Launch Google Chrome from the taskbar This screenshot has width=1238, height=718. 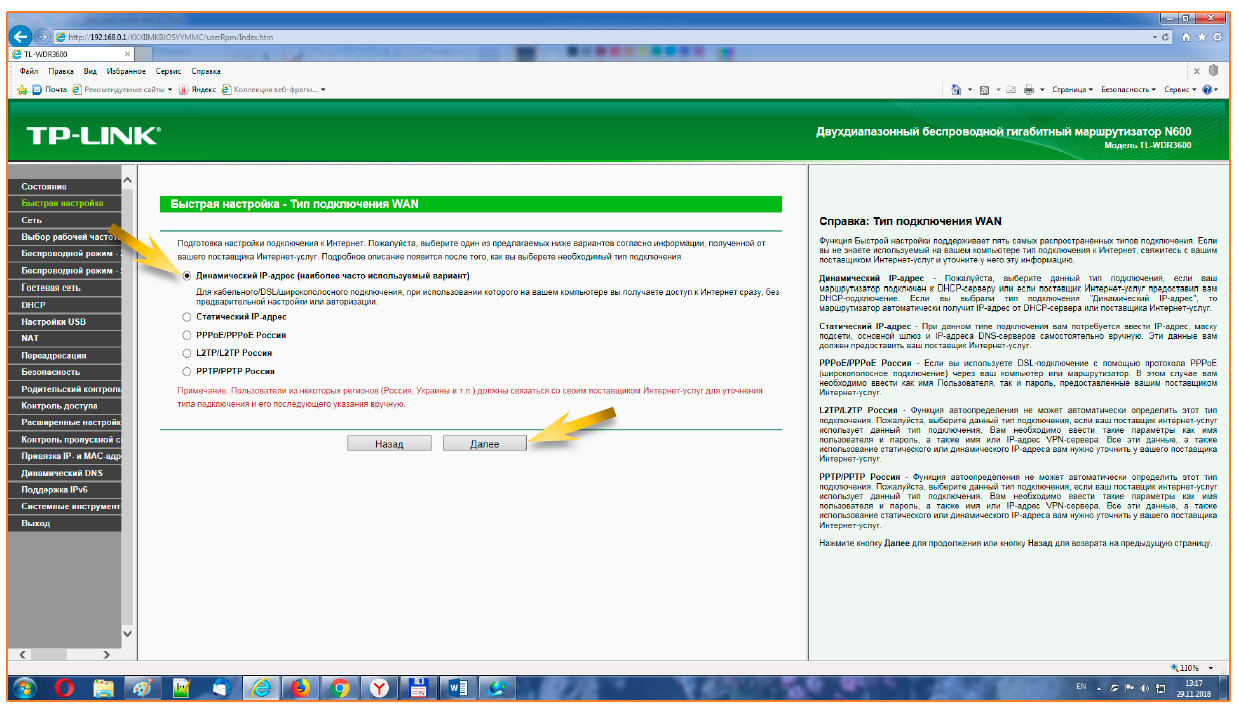[340, 688]
